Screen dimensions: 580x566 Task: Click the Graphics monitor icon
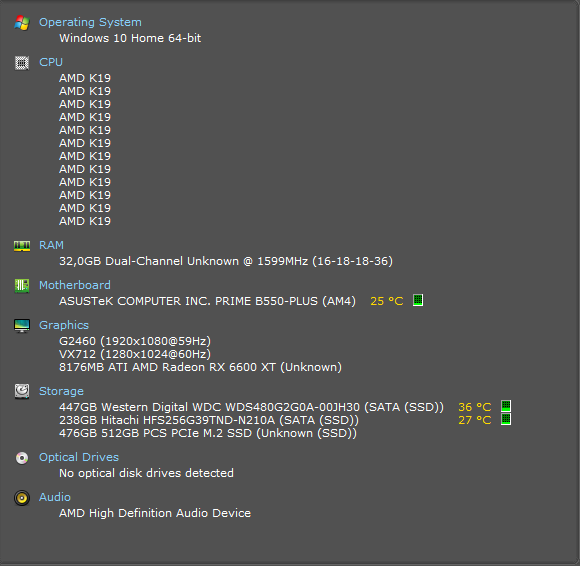[22, 326]
